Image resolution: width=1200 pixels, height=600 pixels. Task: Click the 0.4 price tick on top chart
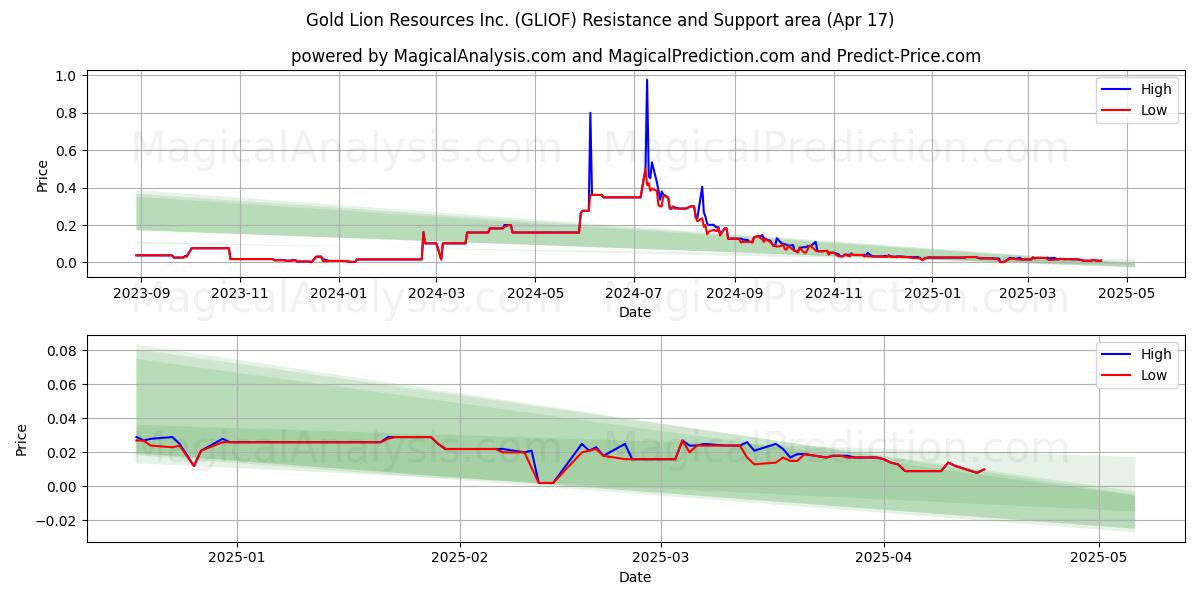pyautogui.click(x=67, y=188)
